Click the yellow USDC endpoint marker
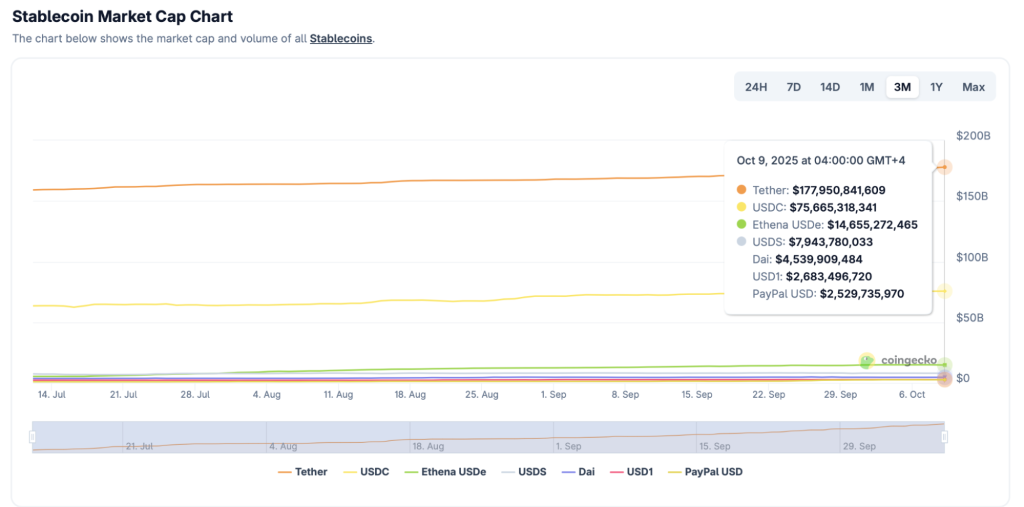The width and height of the screenshot is (1024, 507). click(944, 291)
